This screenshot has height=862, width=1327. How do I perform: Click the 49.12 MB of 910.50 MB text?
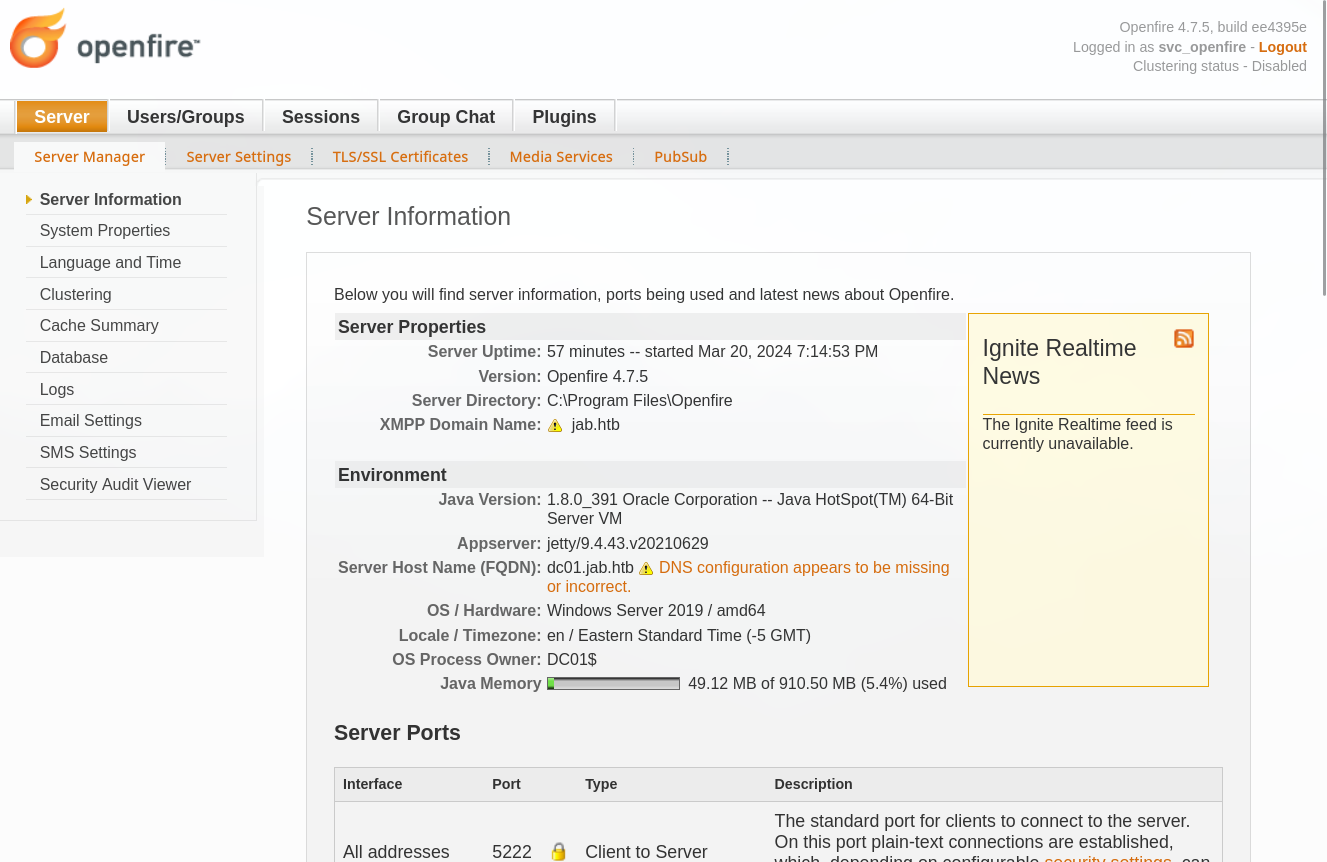(x=817, y=684)
